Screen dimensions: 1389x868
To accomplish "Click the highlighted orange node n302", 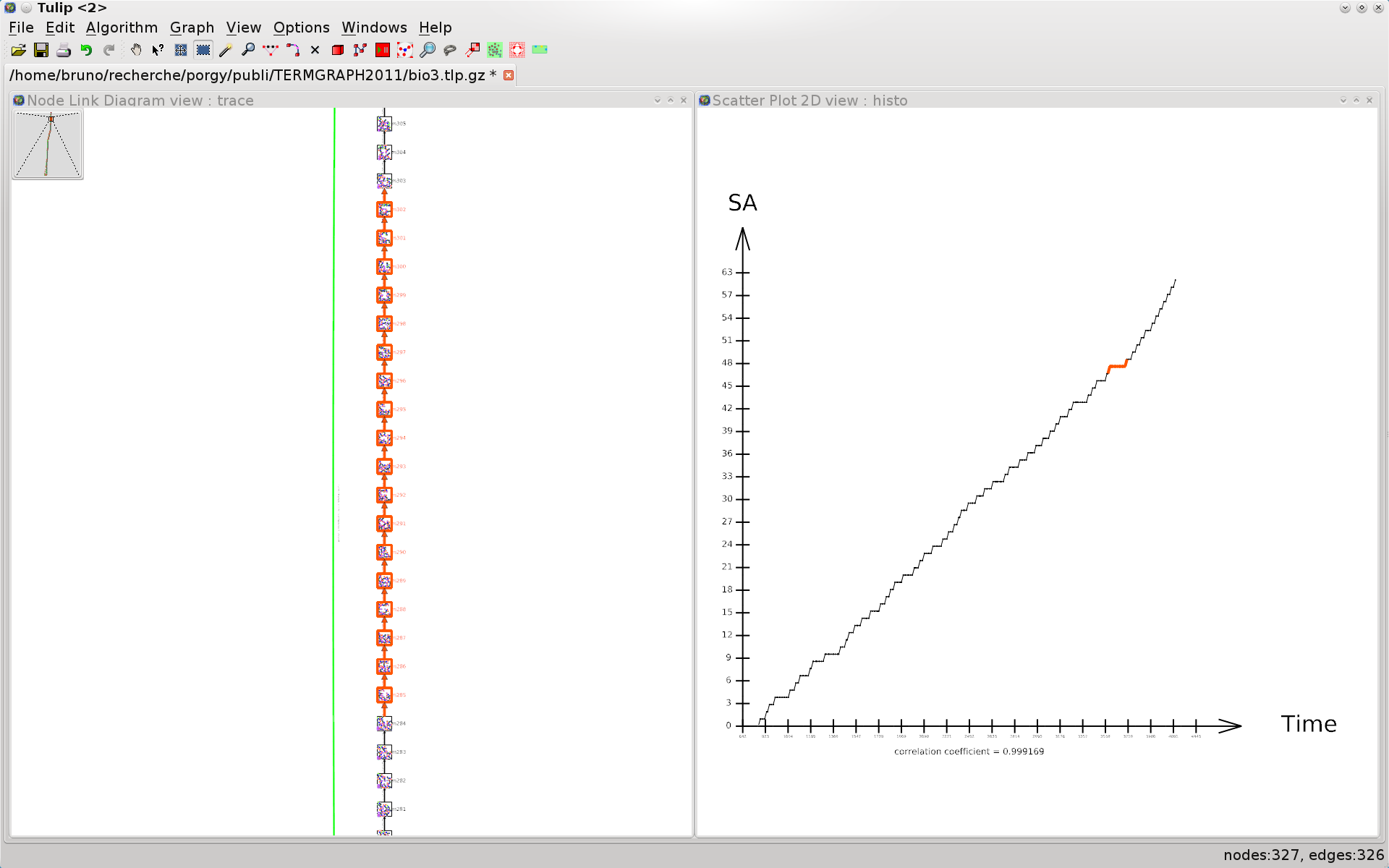I will point(384,210).
